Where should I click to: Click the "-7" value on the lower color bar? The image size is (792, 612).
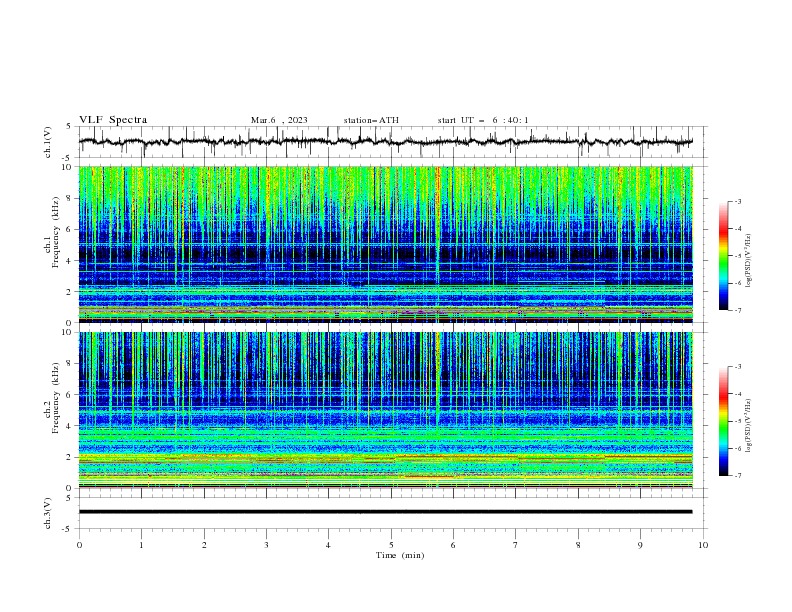737,476
